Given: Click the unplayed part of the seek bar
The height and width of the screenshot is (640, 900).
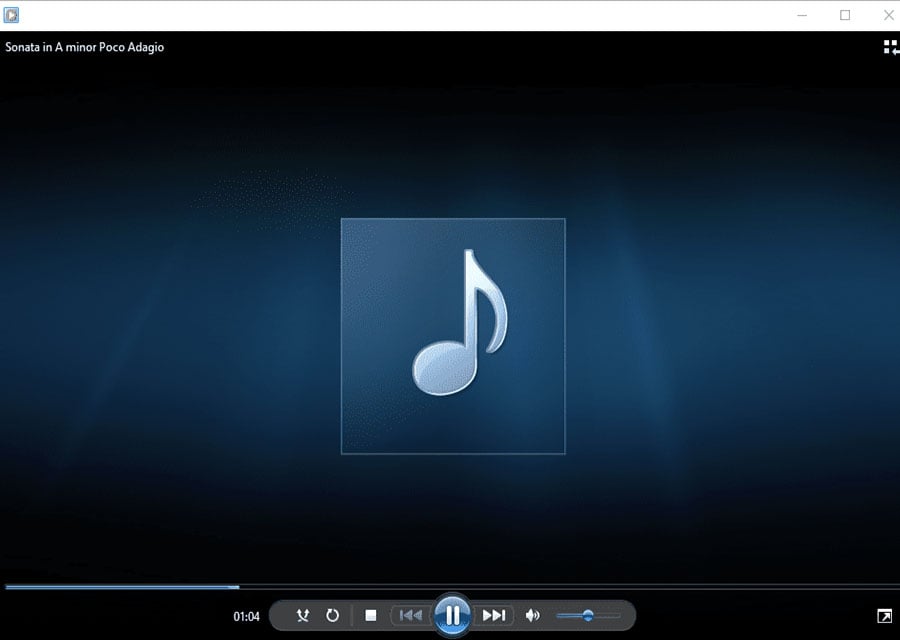Looking at the screenshot, I should (560, 587).
